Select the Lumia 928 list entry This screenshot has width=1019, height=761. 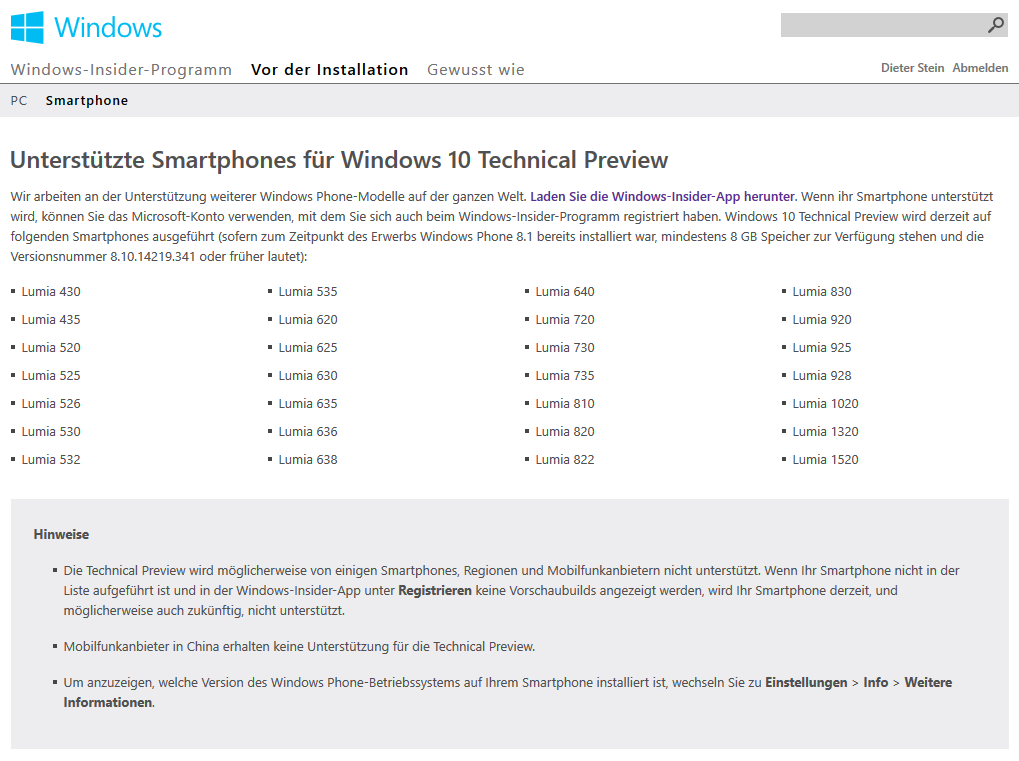point(821,376)
